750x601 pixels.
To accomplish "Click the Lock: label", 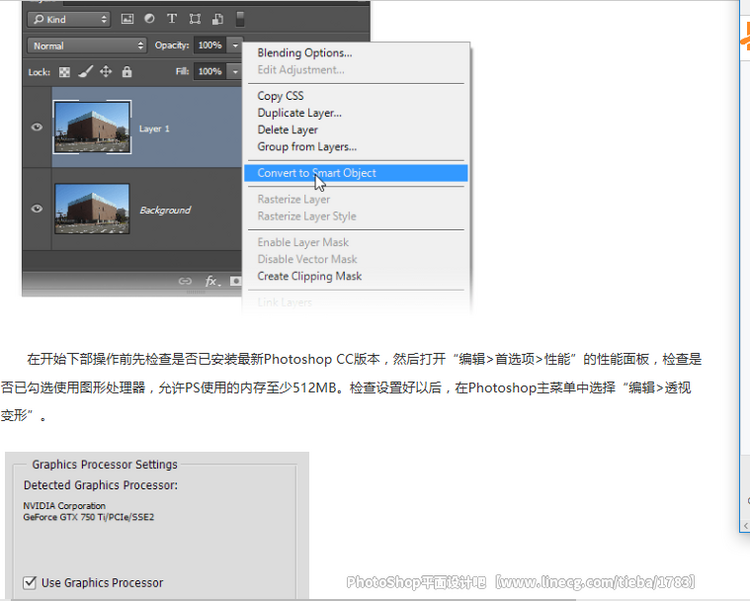I will (39, 72).
